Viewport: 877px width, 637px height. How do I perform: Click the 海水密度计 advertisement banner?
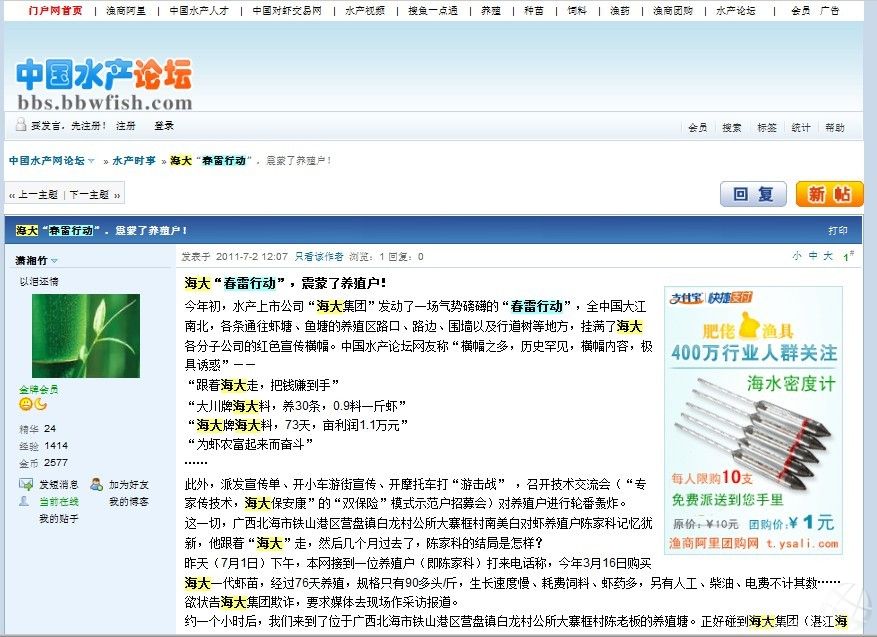click(753, 421)
